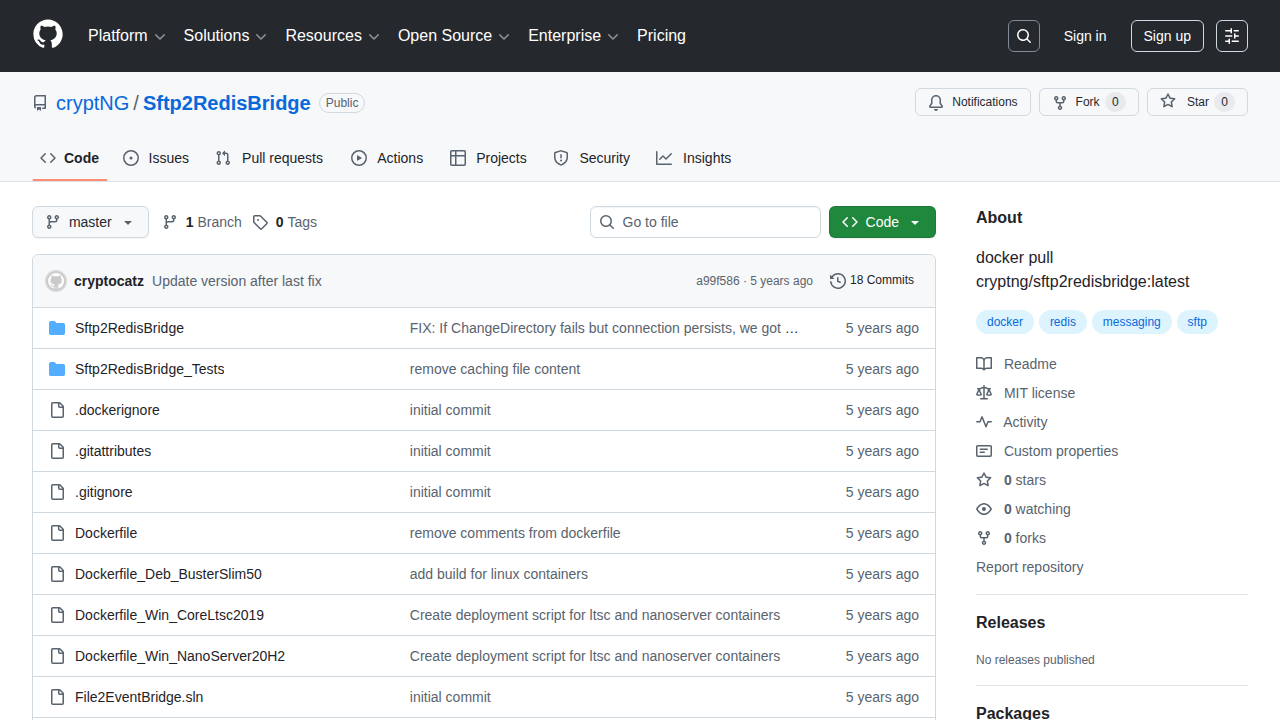The width and height of the screenshot is (1280, 720).
Task: Click the Go to file search field
Action: pos(705,222)
